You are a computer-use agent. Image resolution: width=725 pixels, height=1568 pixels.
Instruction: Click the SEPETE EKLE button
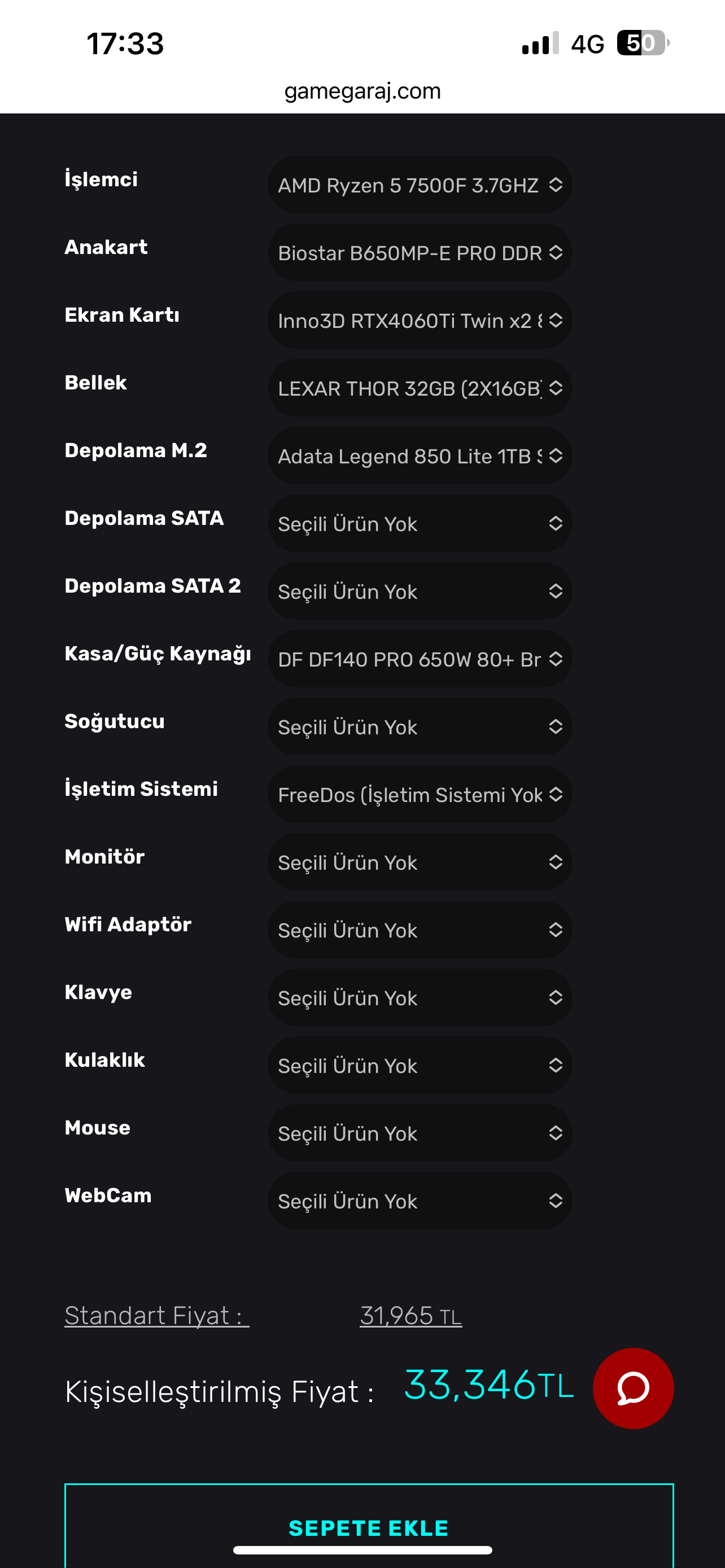tap(369, 1527)
